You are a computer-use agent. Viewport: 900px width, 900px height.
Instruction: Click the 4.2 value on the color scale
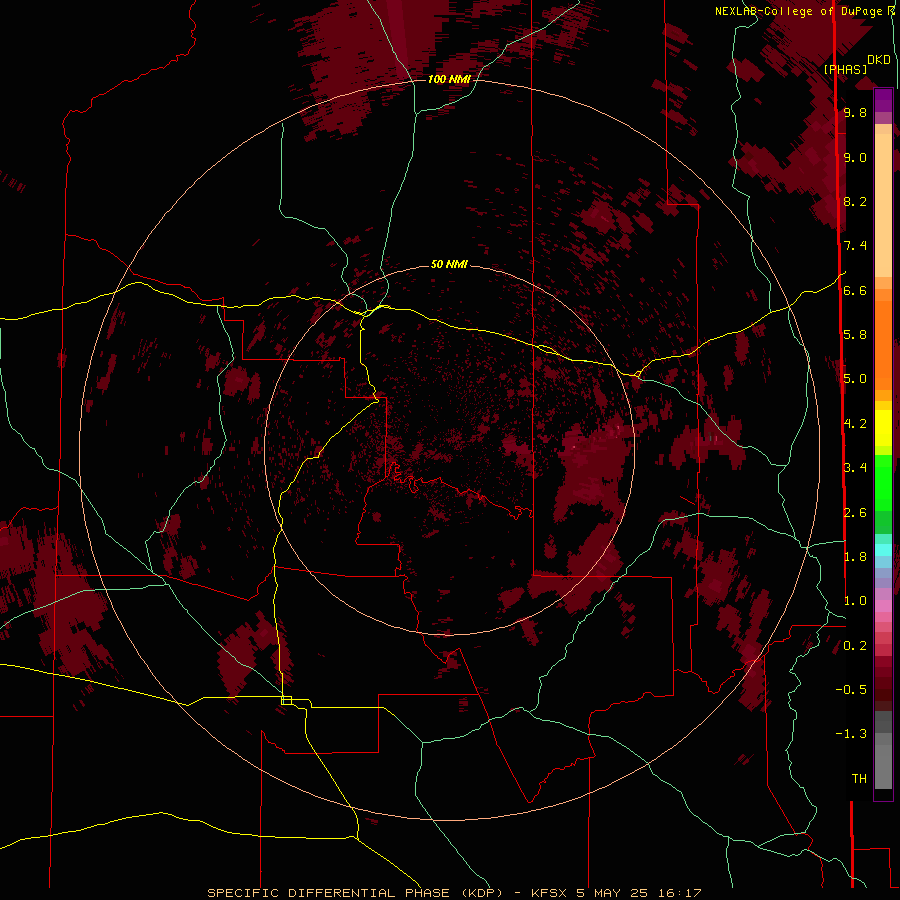[855, 424]
